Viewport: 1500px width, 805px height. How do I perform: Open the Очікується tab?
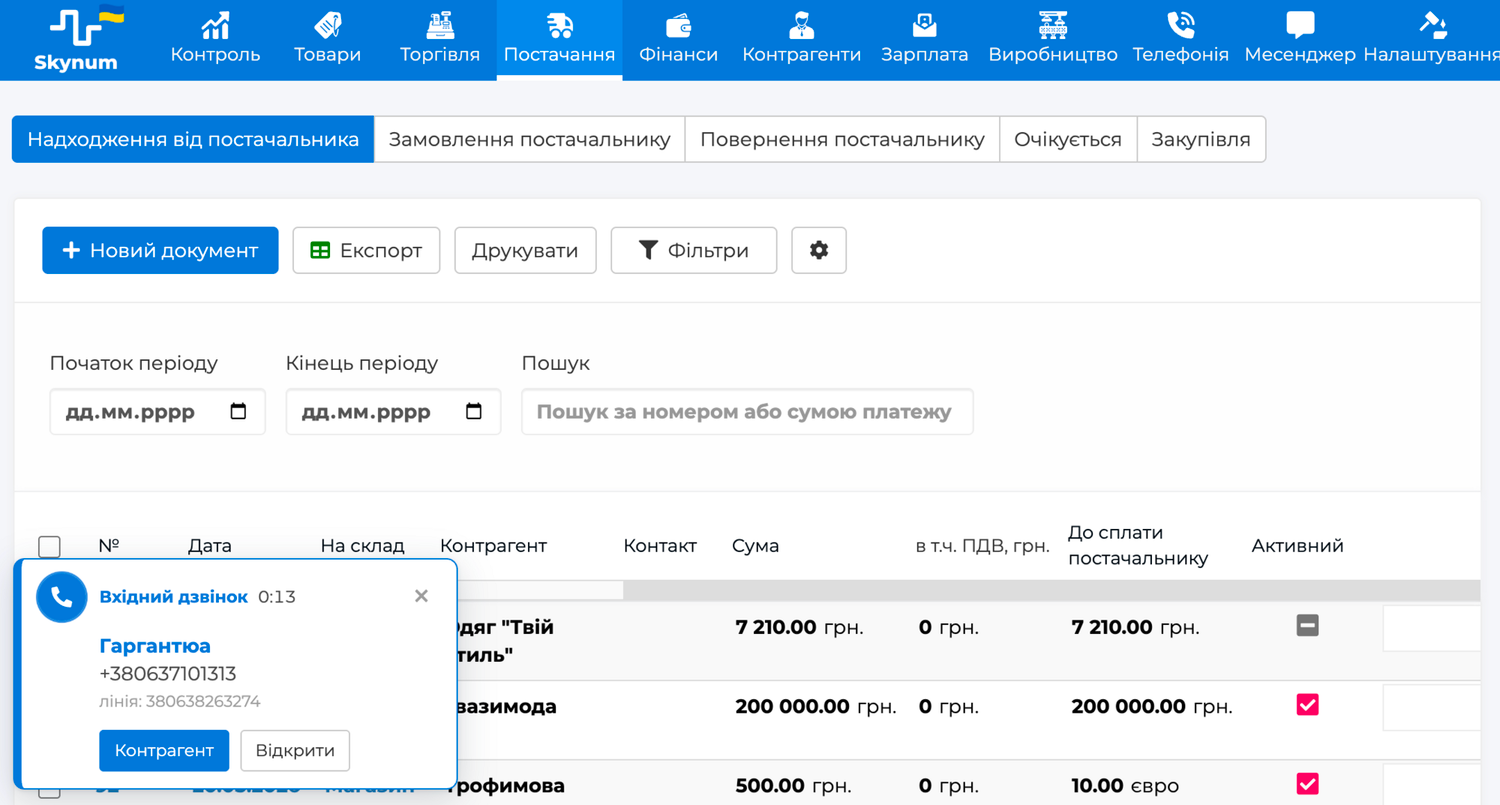[1068, 139]
